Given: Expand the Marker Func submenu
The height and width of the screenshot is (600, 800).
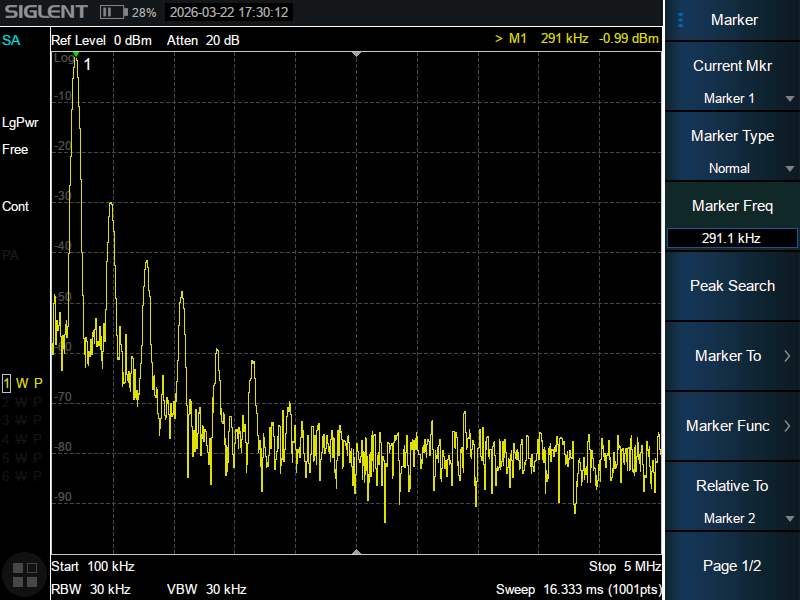Looking at the screenshot, I should (732, 426).
